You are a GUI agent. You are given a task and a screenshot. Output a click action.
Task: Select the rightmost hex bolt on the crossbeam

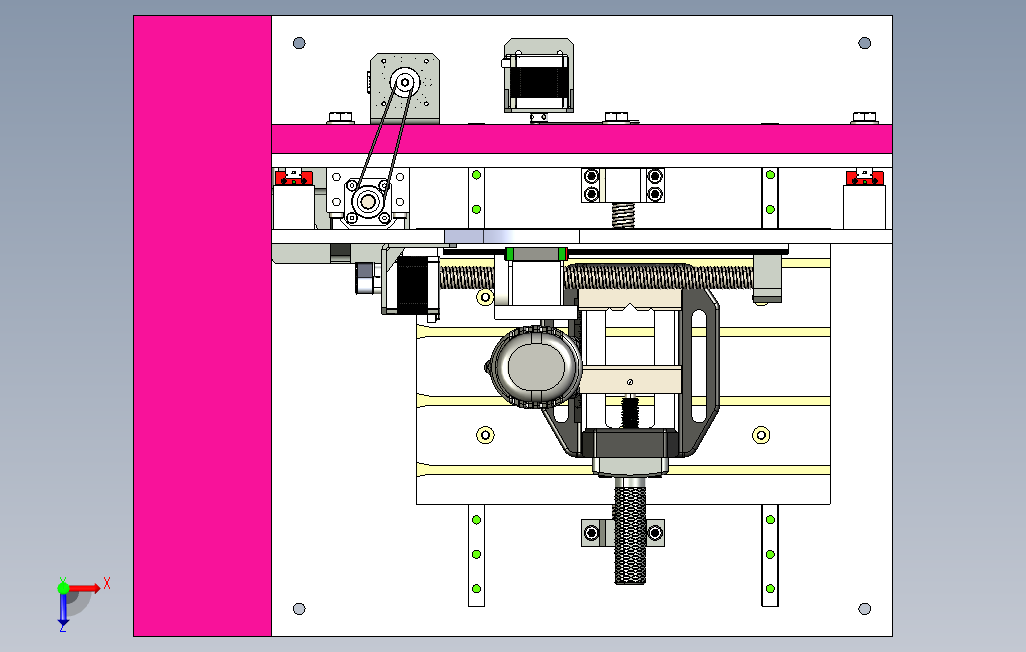coord(864,118)
